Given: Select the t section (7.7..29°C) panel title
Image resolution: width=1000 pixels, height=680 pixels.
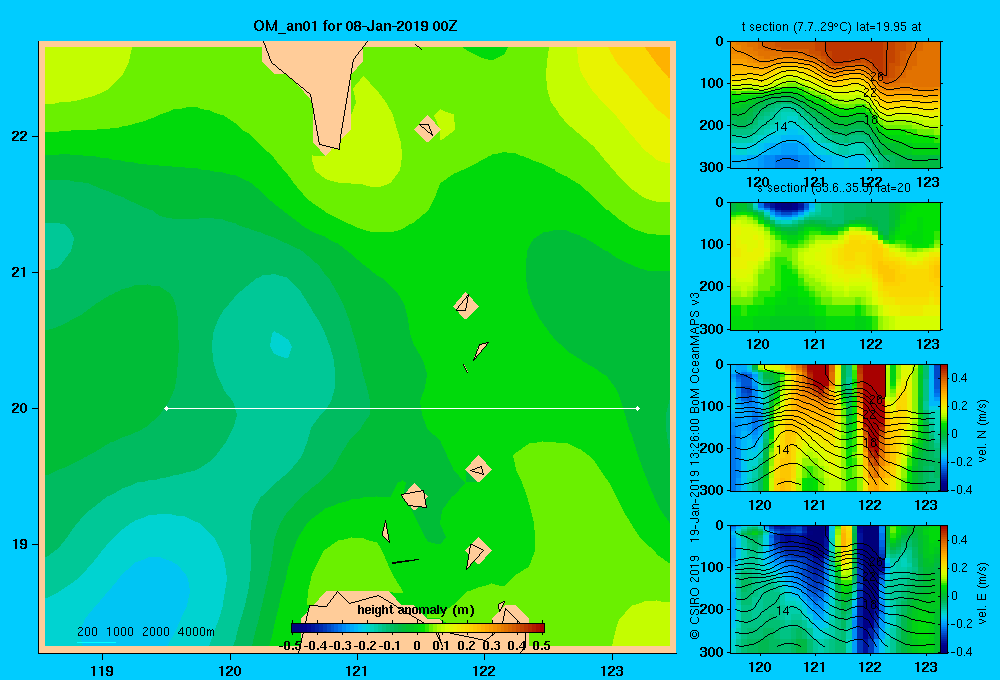Looking at the screenshot, I should coord(831,27).
